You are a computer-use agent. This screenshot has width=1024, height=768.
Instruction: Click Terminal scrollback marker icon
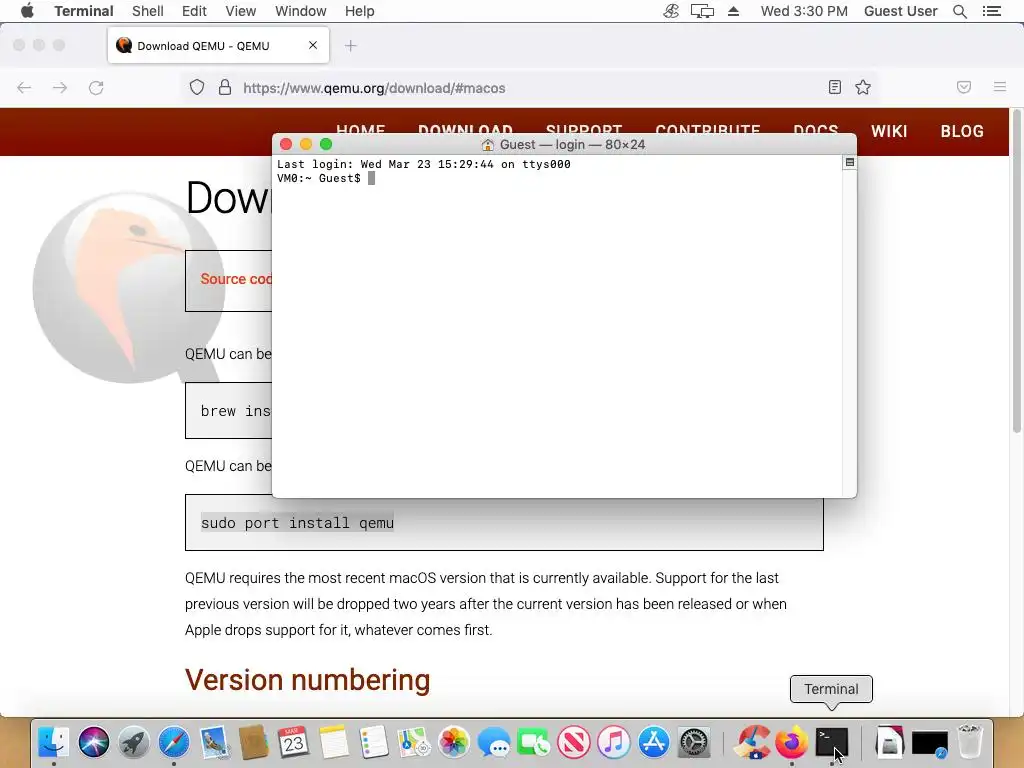pyautogui.click(x=850, y=162)
